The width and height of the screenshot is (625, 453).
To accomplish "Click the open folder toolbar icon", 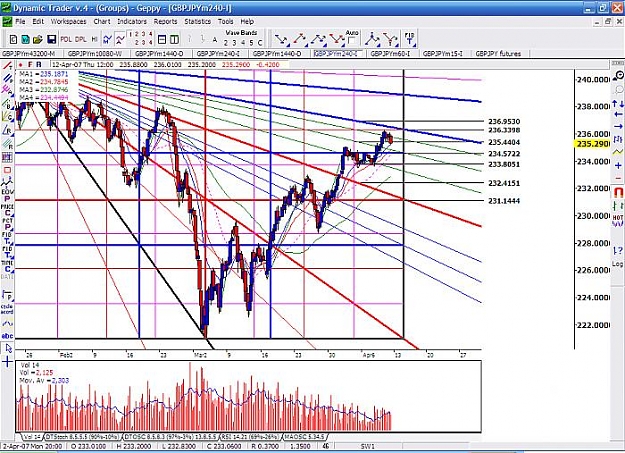I will (38, 39).
